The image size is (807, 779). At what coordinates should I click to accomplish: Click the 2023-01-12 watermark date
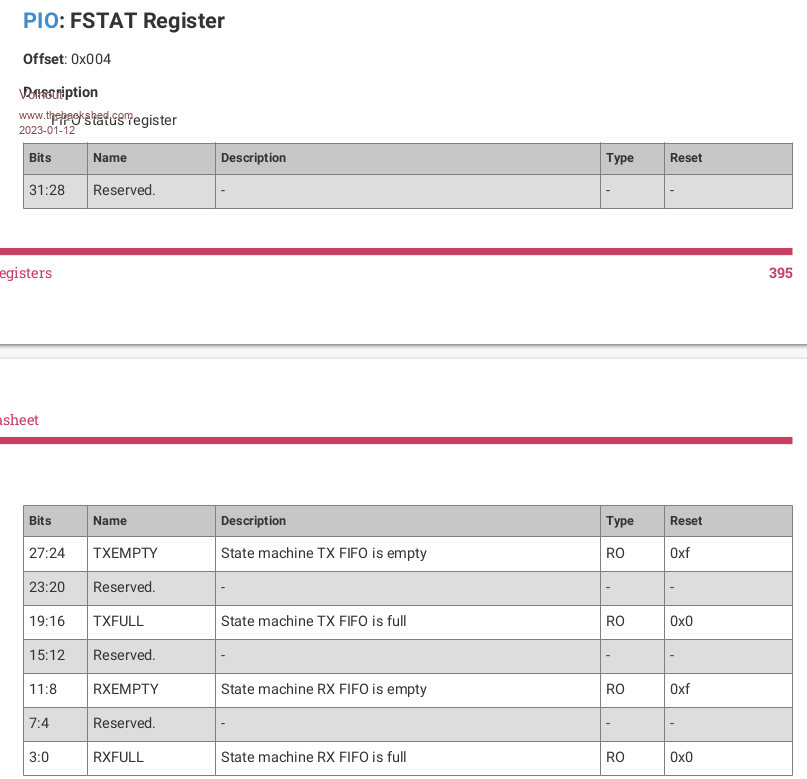point(47,130)
